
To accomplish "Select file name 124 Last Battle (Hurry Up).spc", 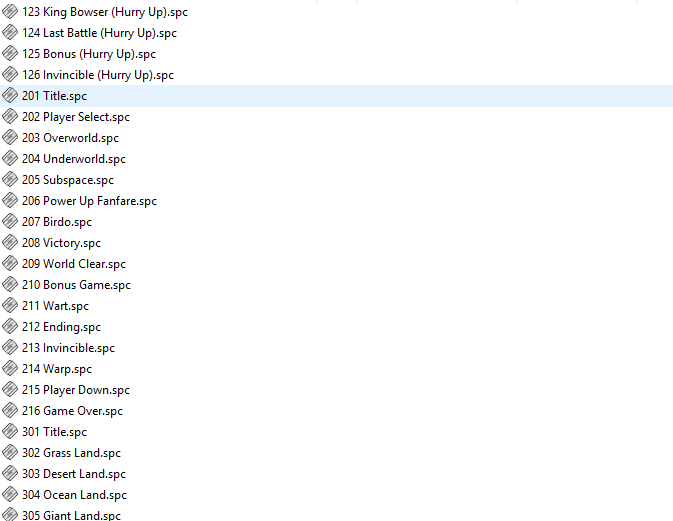I will [99, 33].
